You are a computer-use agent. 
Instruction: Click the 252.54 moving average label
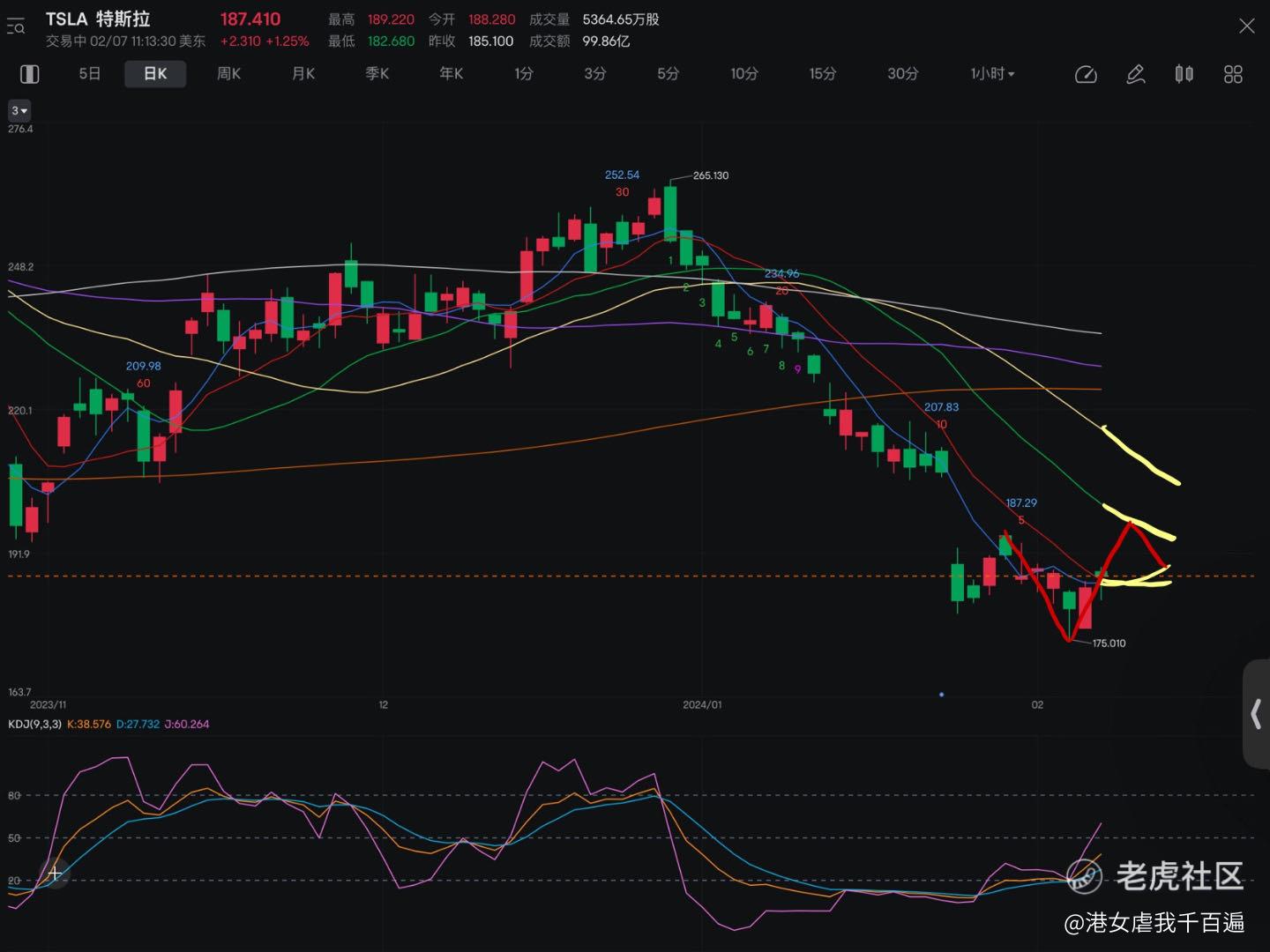[x=623, y=175]
